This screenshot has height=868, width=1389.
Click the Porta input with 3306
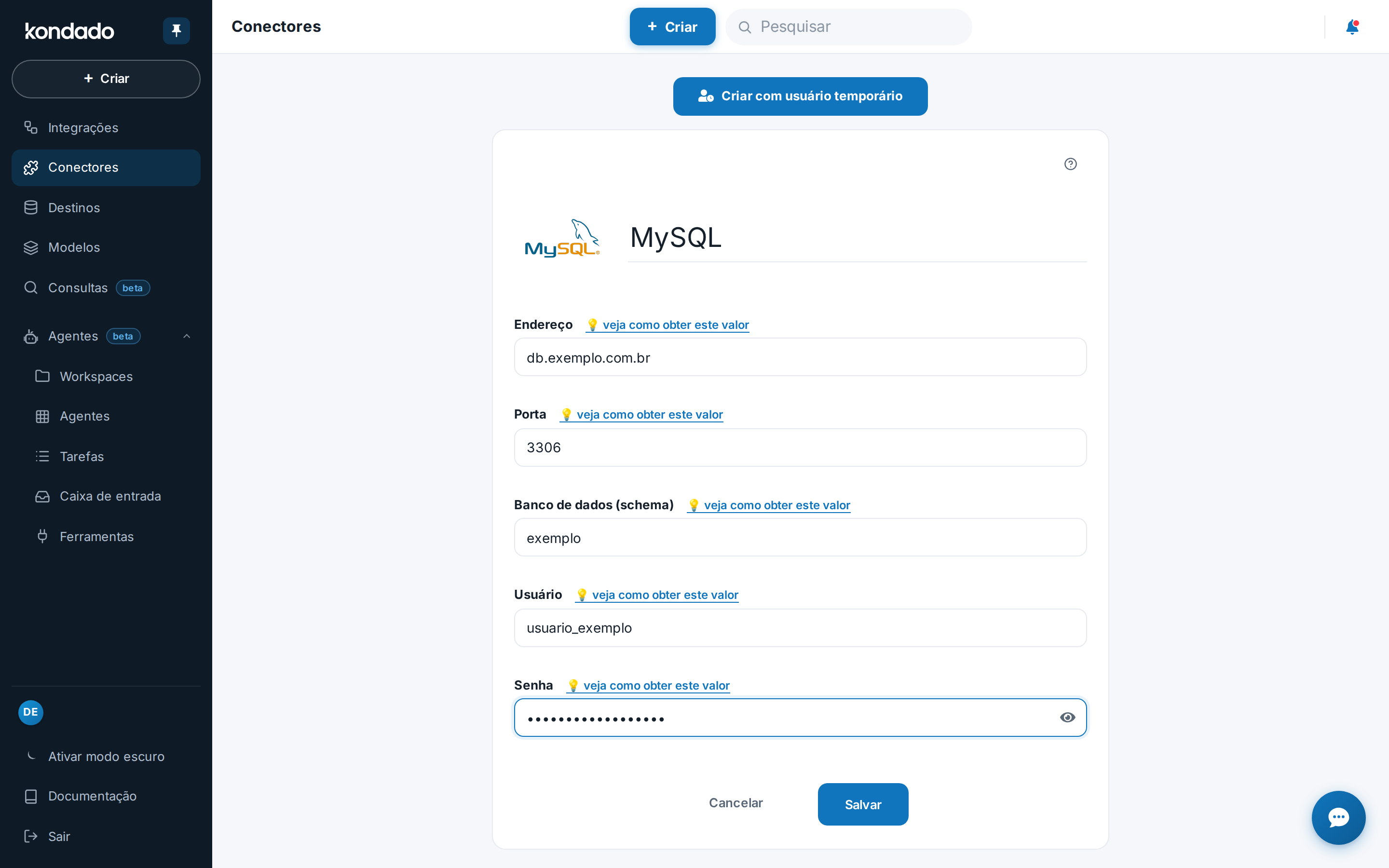coord(800,448)
